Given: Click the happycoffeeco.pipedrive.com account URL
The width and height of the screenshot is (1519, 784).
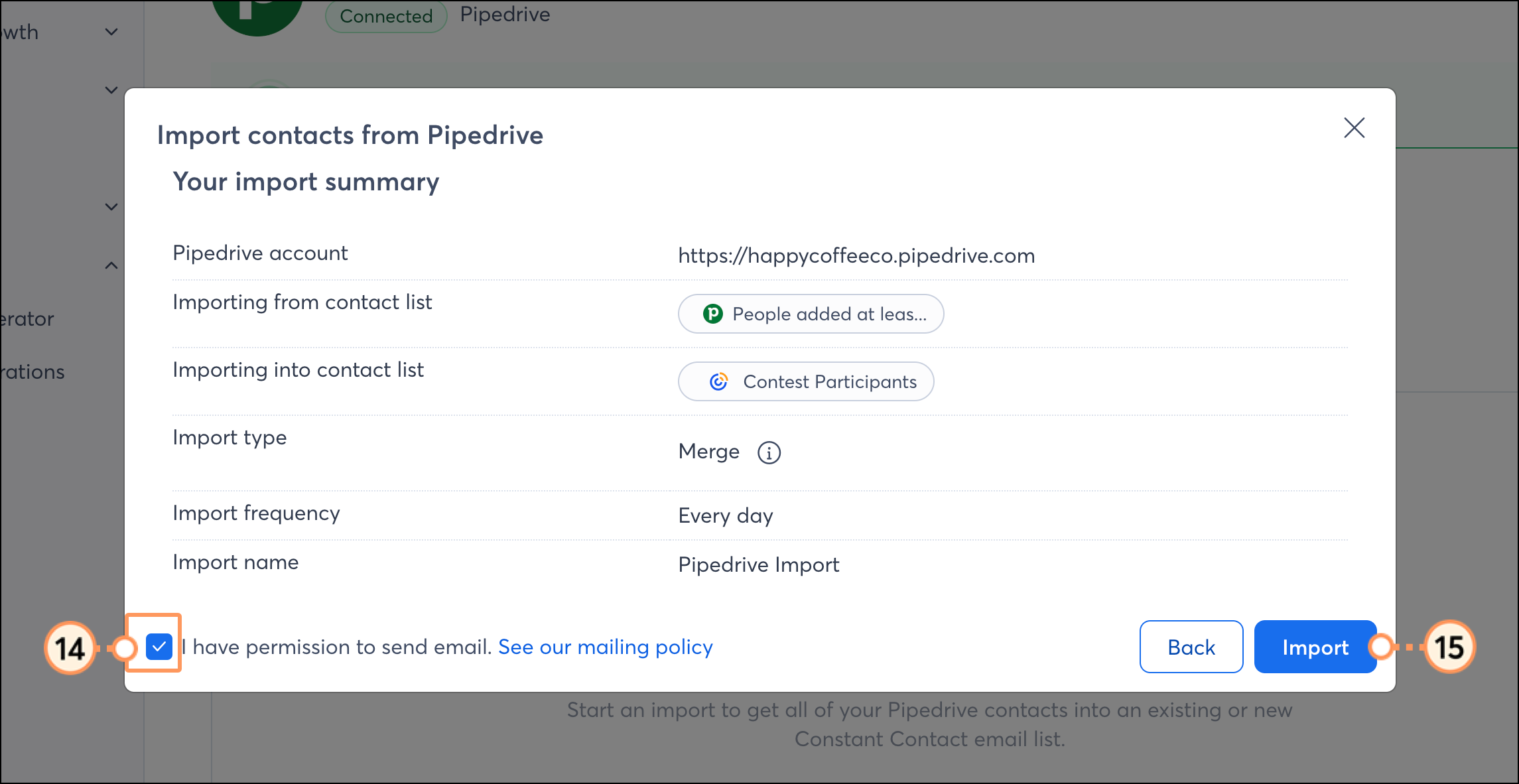Looking at the screenshot, I should (856, 255).
